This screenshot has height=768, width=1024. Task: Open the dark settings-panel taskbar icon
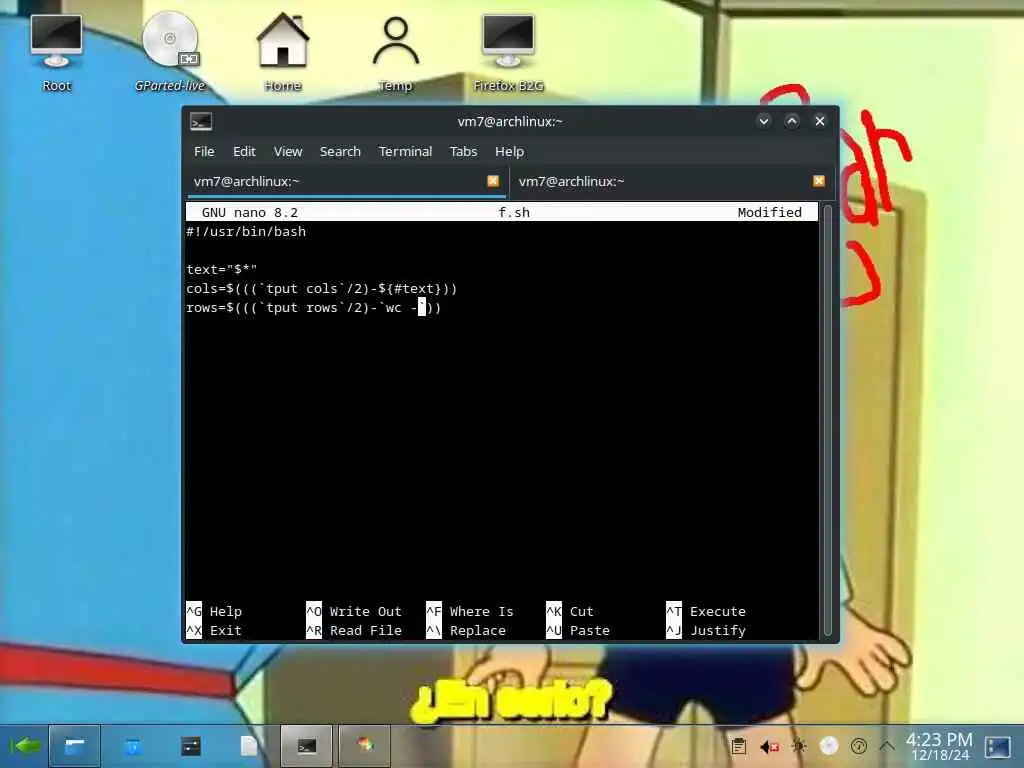point(191,746)
